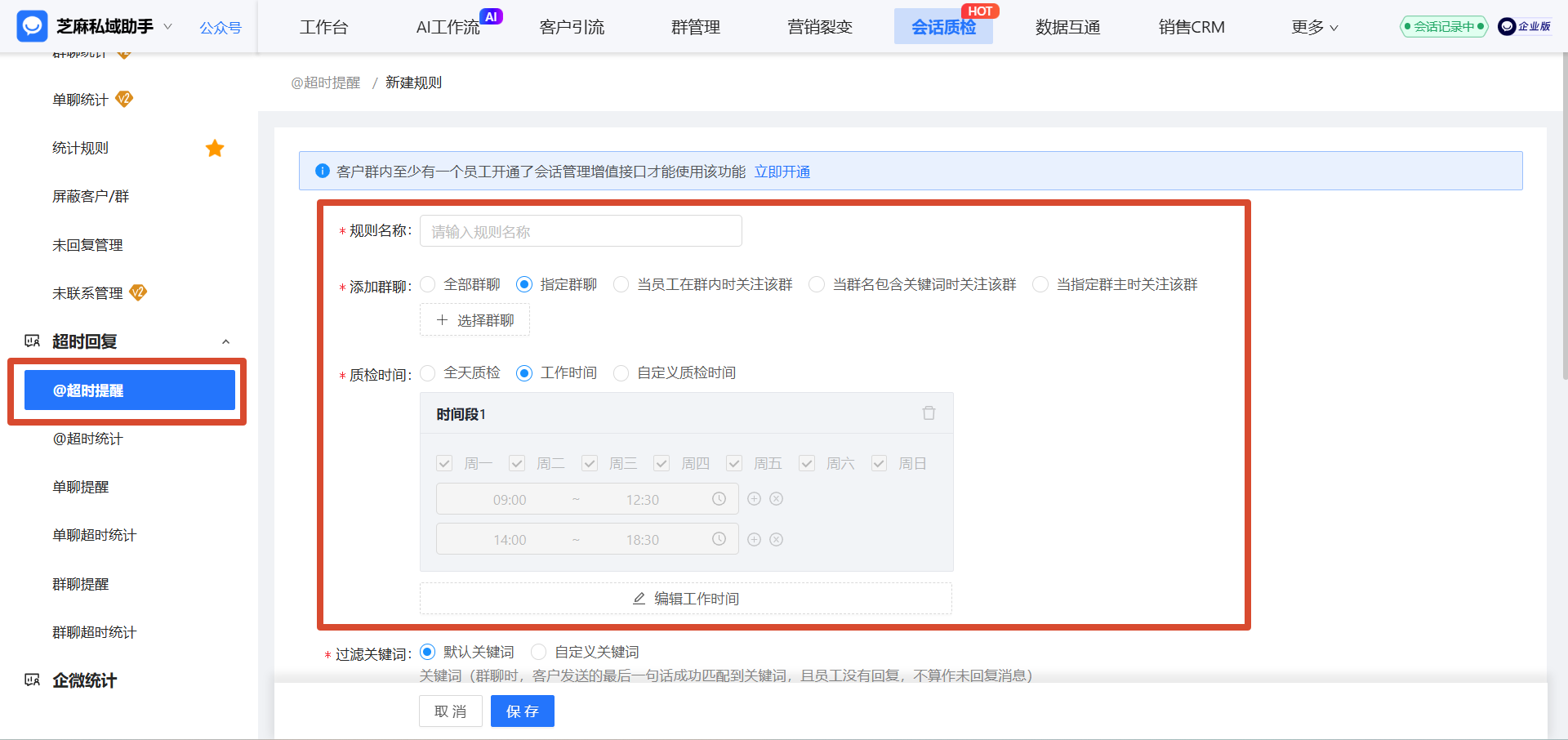Click the 规则名称 input field

coord(581,231)
